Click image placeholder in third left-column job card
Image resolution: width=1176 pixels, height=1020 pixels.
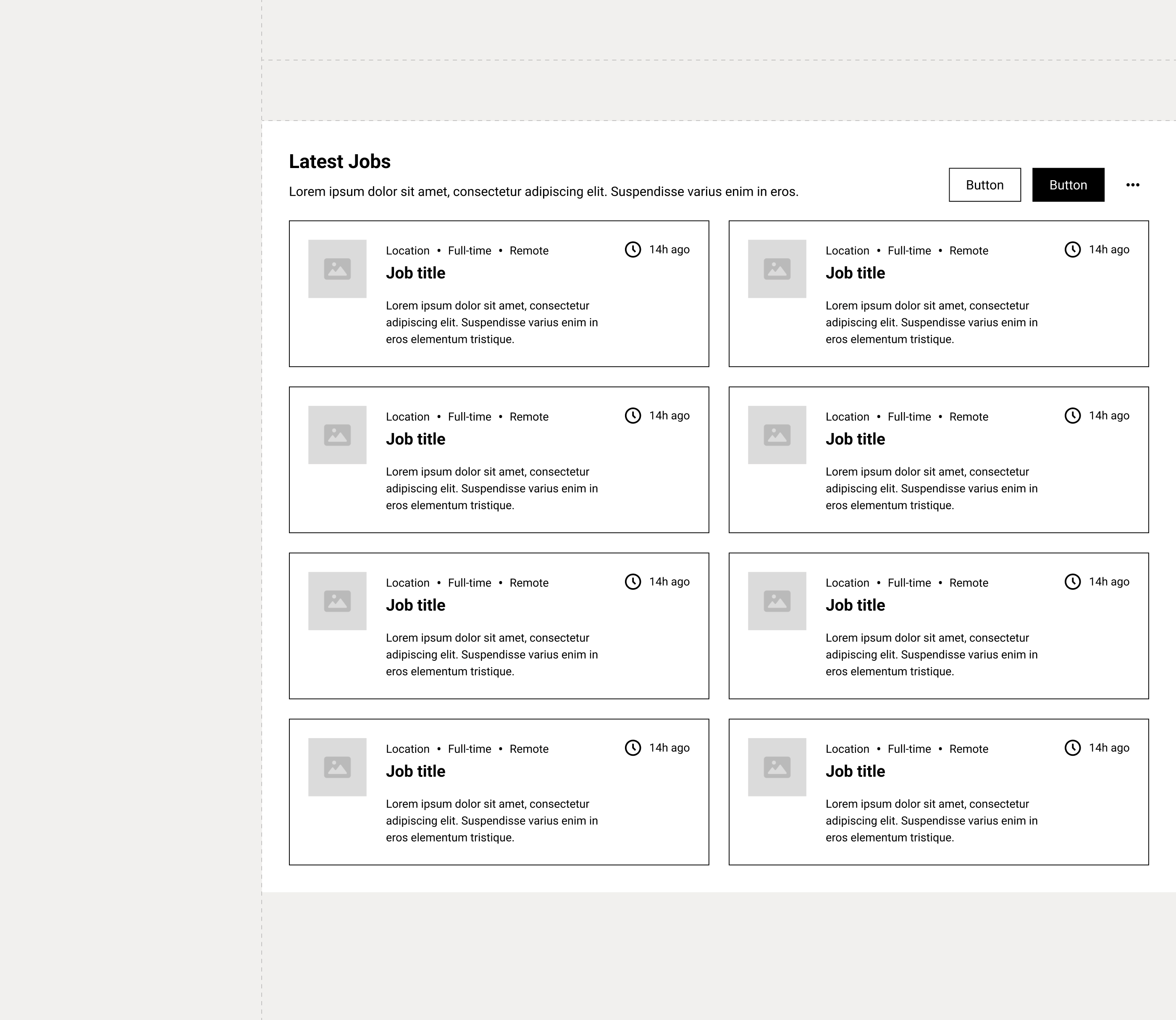337,601
